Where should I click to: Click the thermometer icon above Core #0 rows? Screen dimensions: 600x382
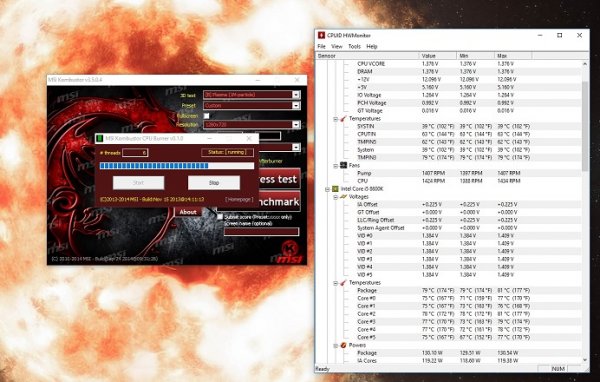[343, 283]
